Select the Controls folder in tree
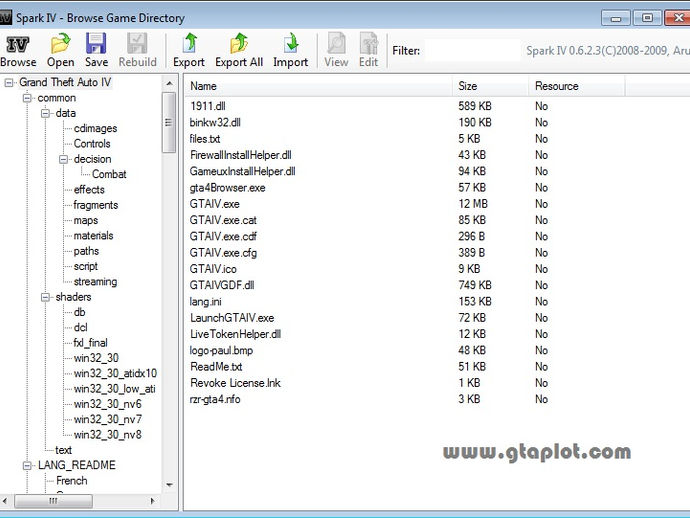 point(92,143)
